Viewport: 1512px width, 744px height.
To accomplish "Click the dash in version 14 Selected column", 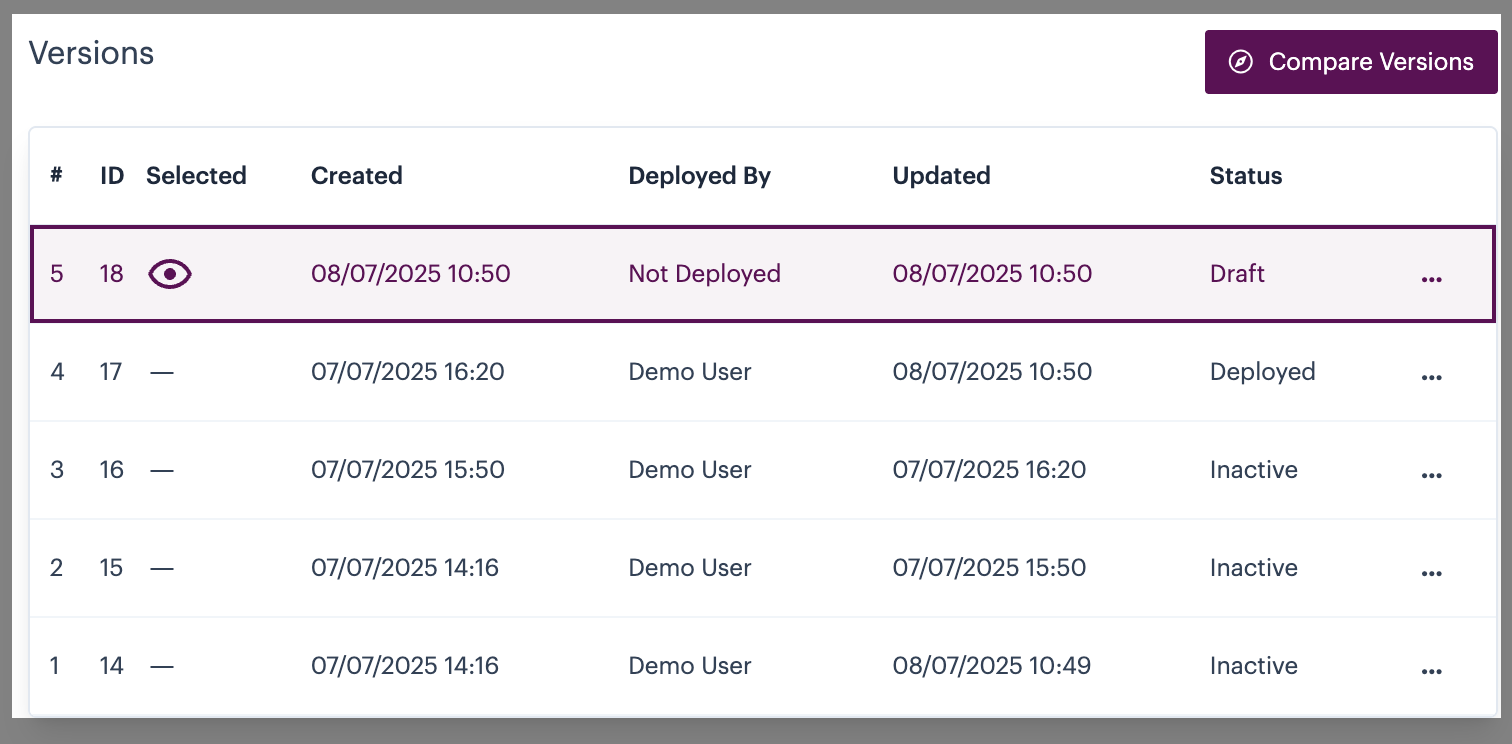I will [161, 666].
